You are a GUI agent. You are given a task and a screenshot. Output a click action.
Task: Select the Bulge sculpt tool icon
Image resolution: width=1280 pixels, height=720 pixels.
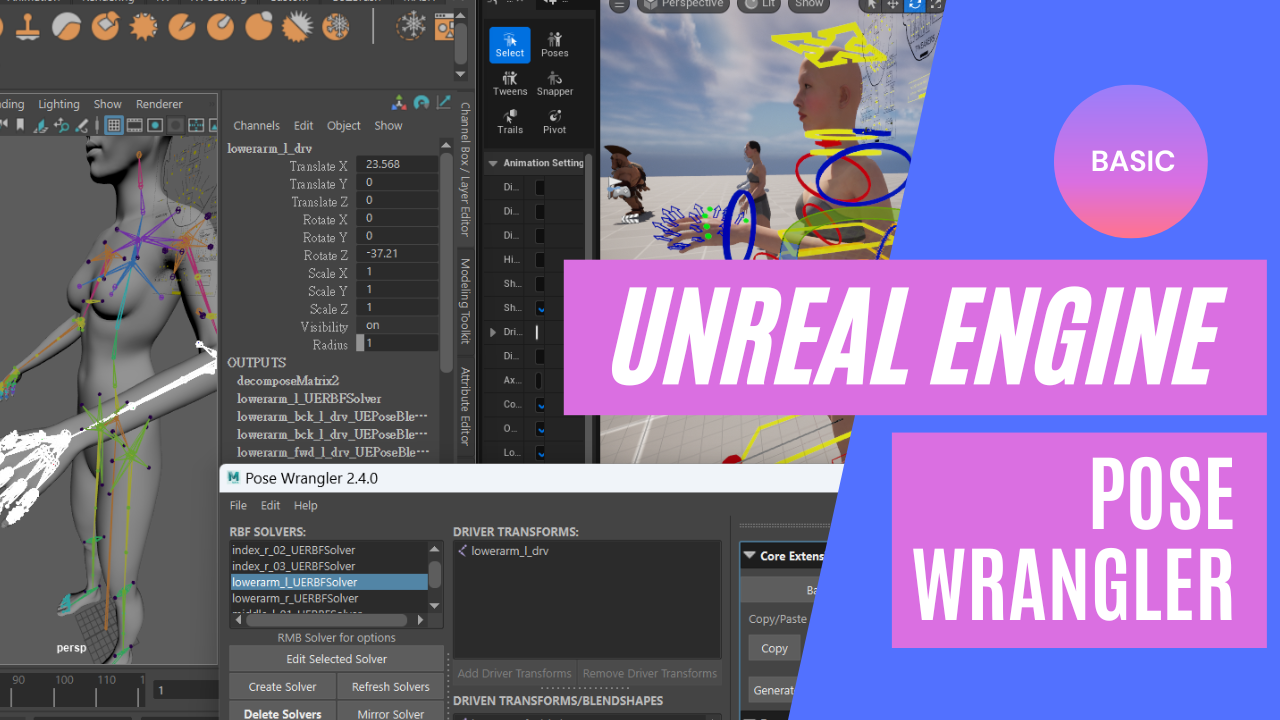(259, 27)
